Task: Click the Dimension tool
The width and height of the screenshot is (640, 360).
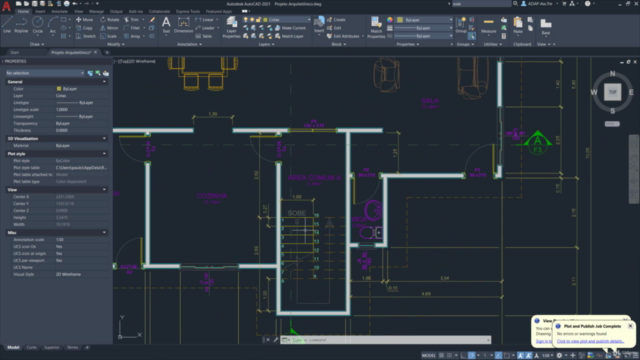Action: tap(184, 24)
